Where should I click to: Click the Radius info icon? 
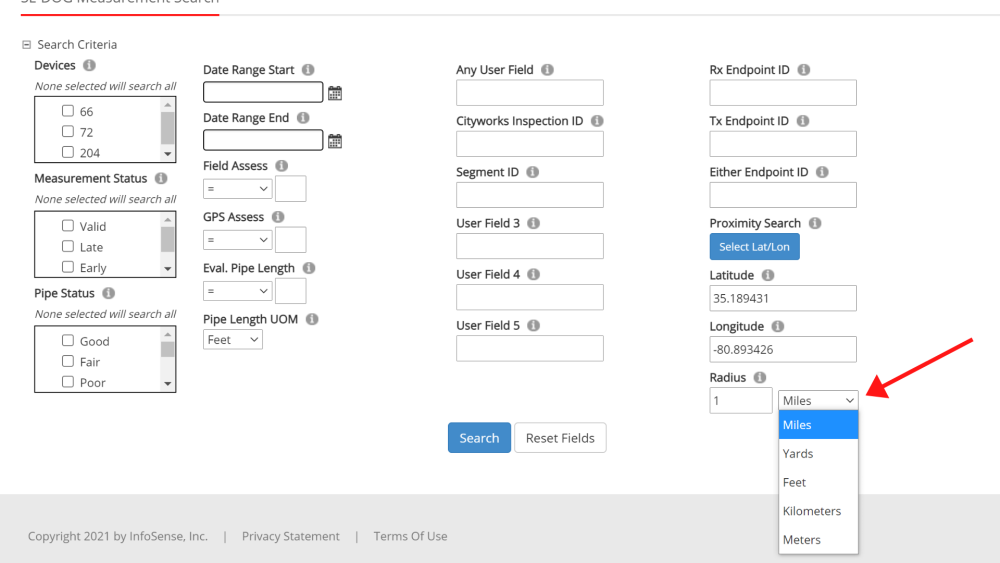point(760,378)
